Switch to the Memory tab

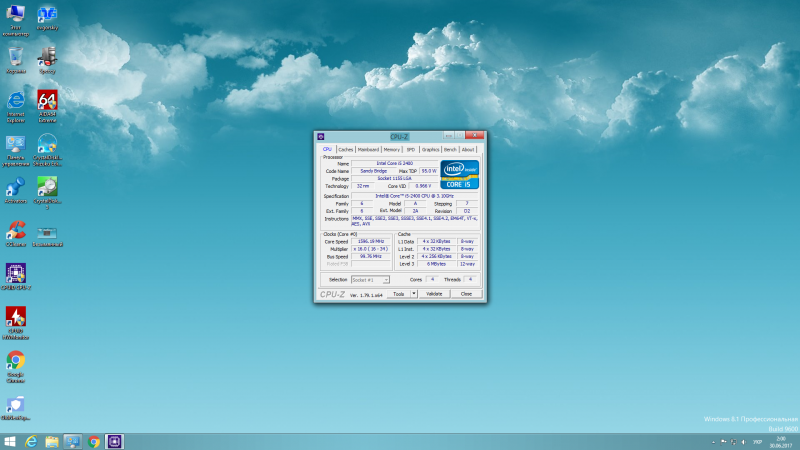click(x=391, y=149)
